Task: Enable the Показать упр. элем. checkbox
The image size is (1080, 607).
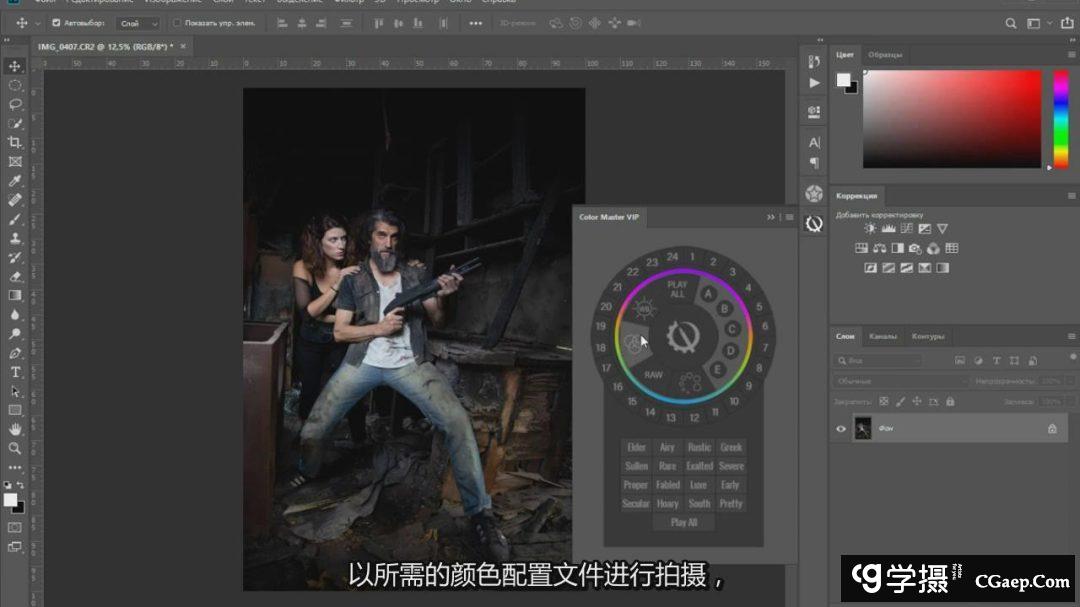Action: (177, 23)
